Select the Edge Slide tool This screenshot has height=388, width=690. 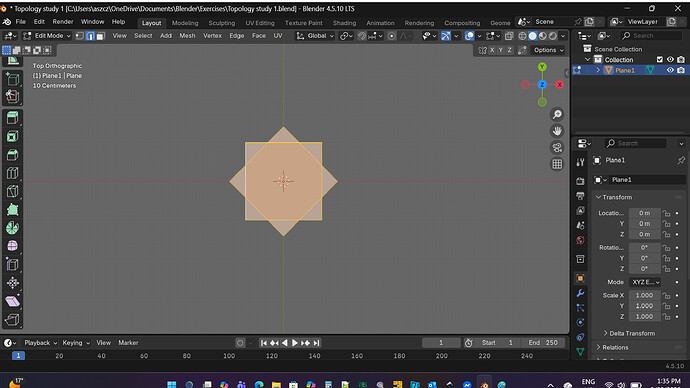(12, 264)
